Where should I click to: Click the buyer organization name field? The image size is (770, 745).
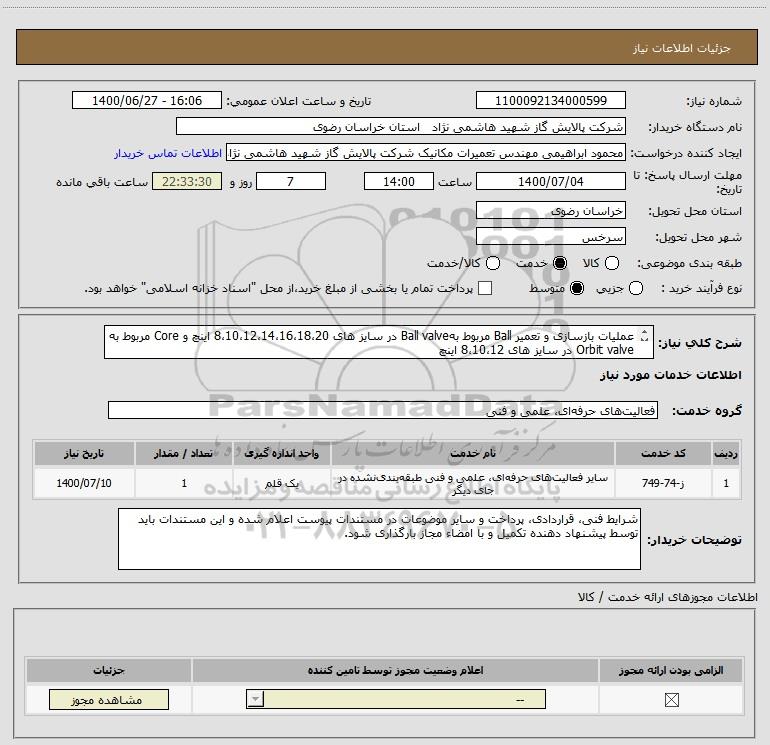[401, 126]
